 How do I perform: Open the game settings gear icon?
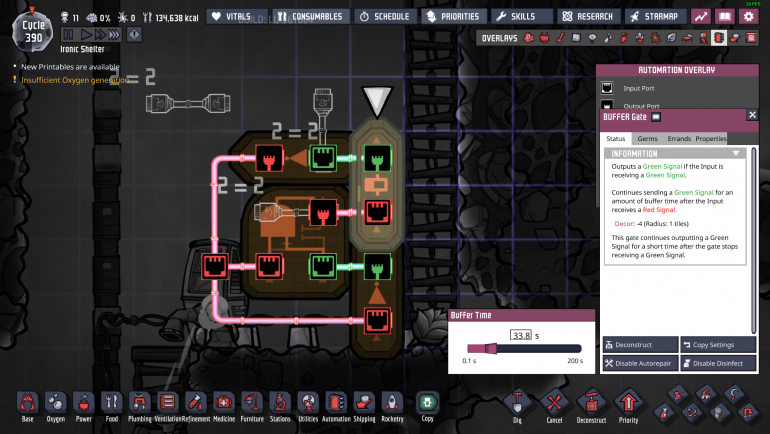pyautogui.click(x=748, y=16)
